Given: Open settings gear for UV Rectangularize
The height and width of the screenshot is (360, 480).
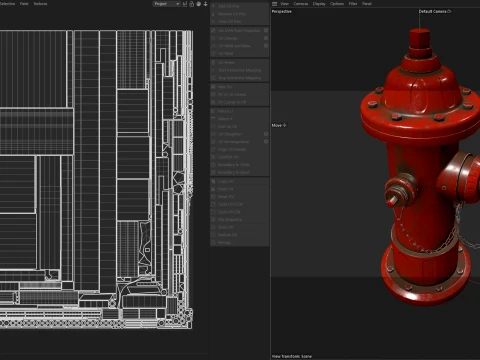Looking at the screenshot, I should pos(266,142).
